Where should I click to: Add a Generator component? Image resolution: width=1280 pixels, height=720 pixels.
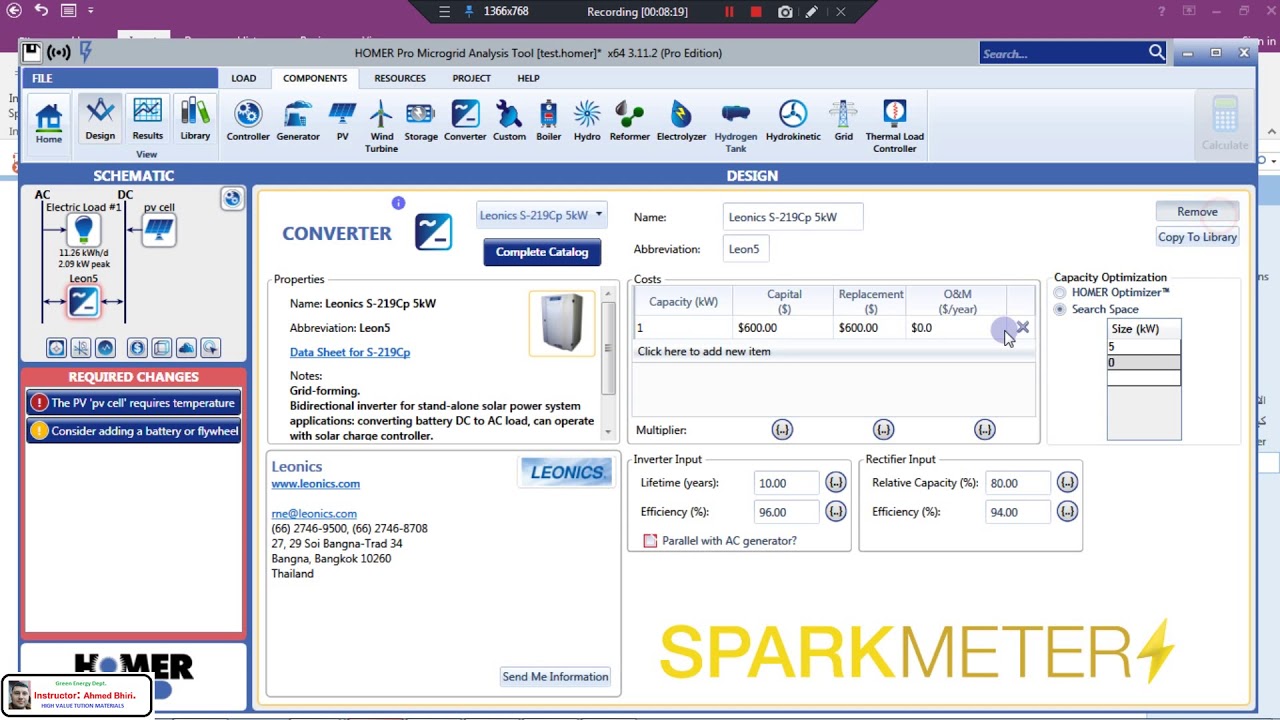click(298, 122)
